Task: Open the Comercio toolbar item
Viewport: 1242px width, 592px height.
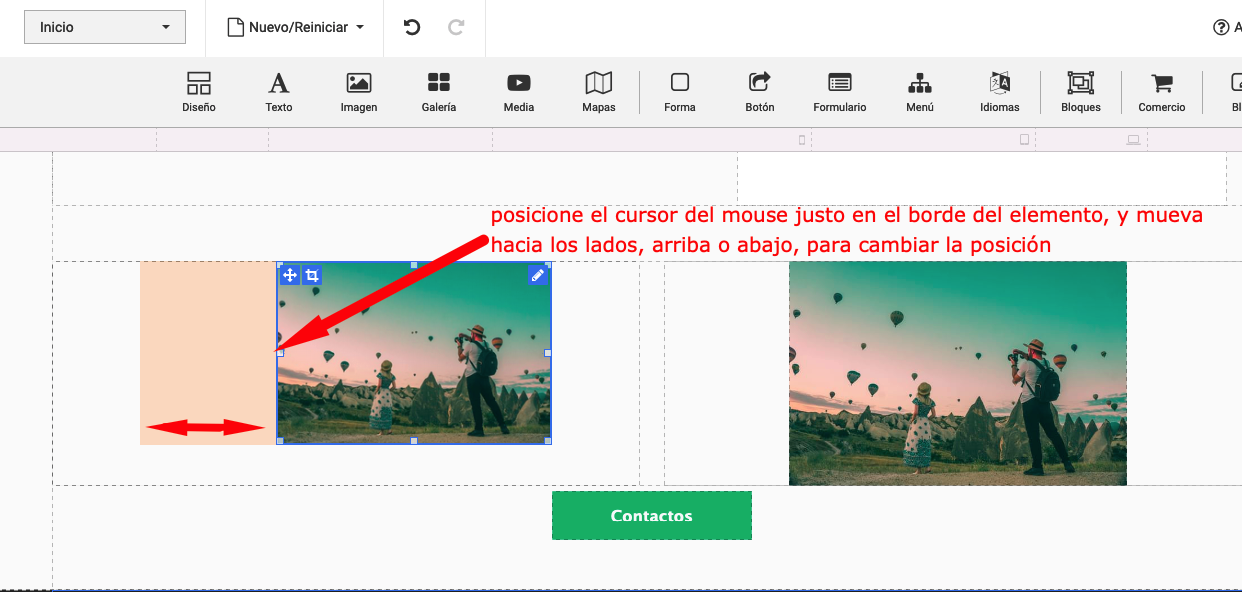Action: coord(1162,92)
